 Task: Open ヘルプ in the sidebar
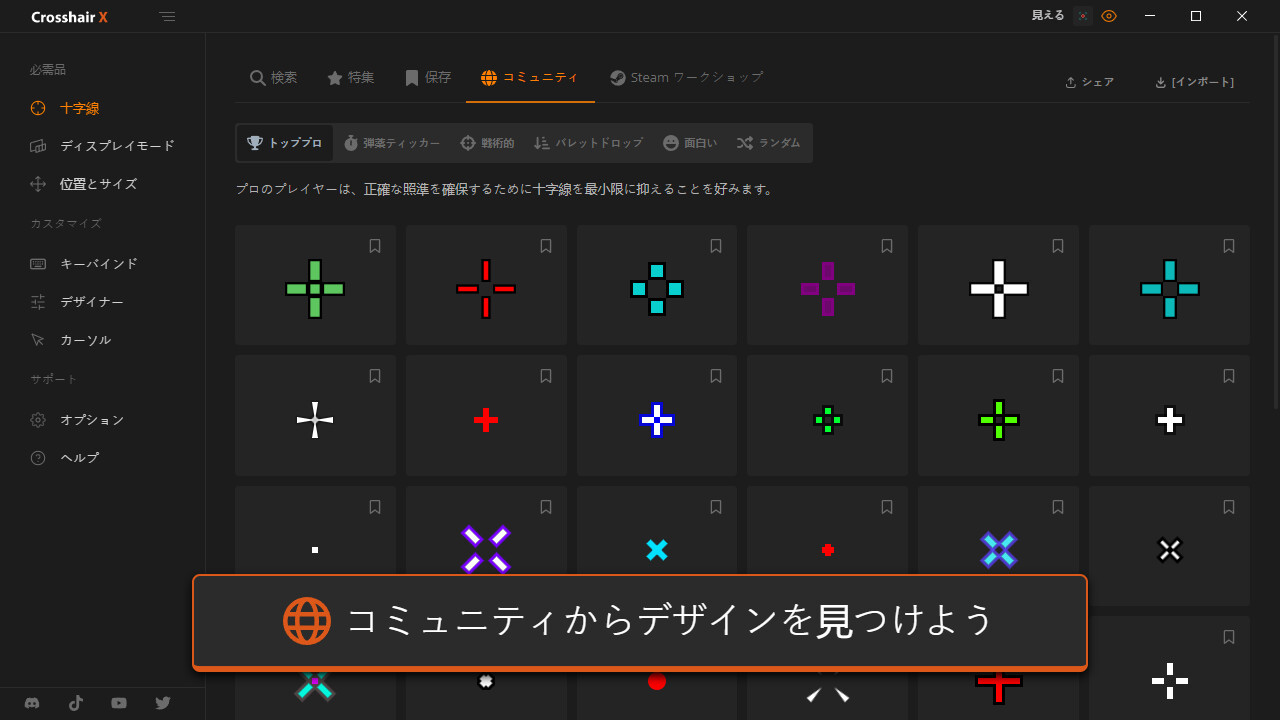(x=79, y=458)
